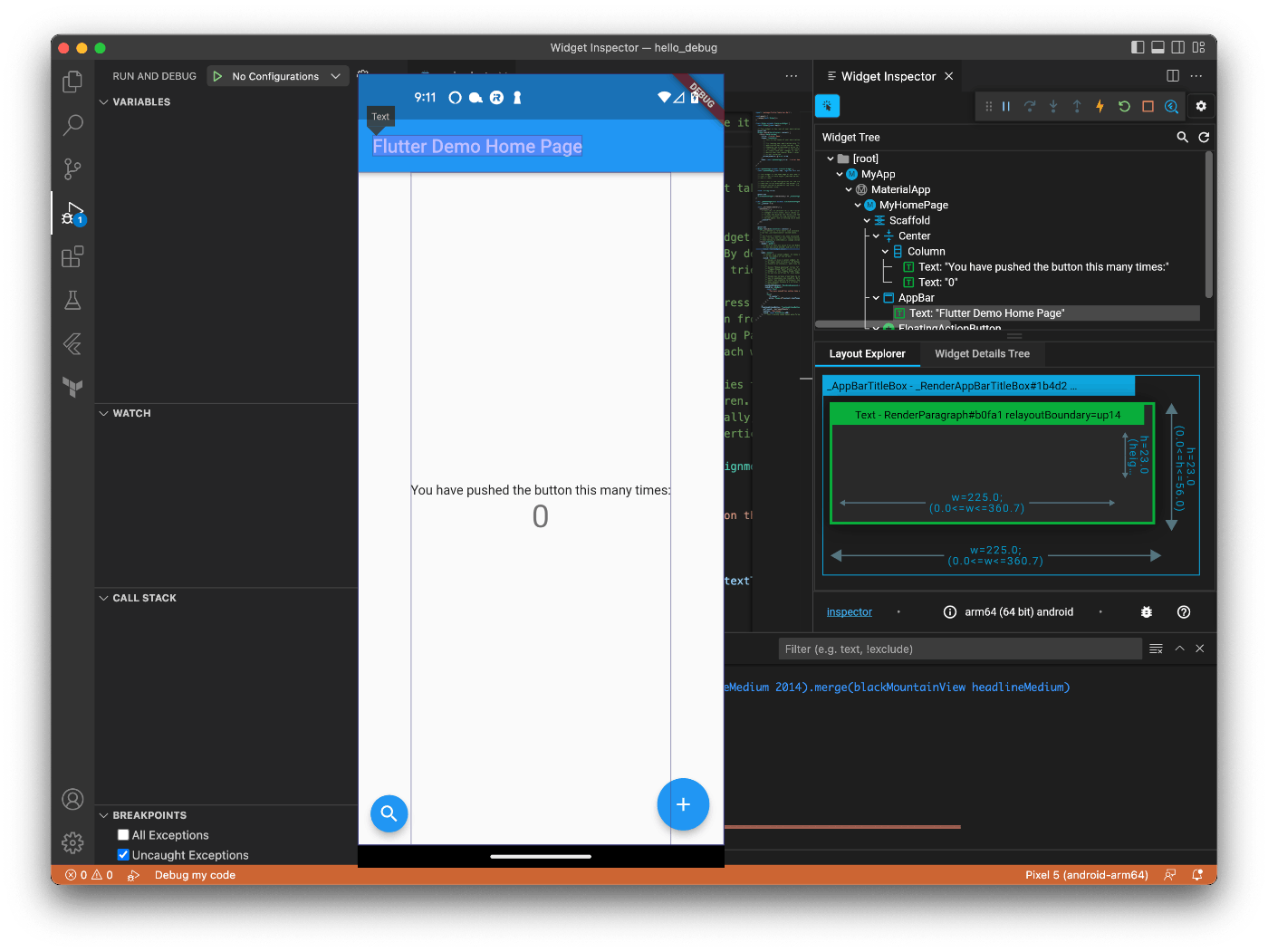Start debugging with the green play icon
This screenshot has width=1268, height=952.
217,76
